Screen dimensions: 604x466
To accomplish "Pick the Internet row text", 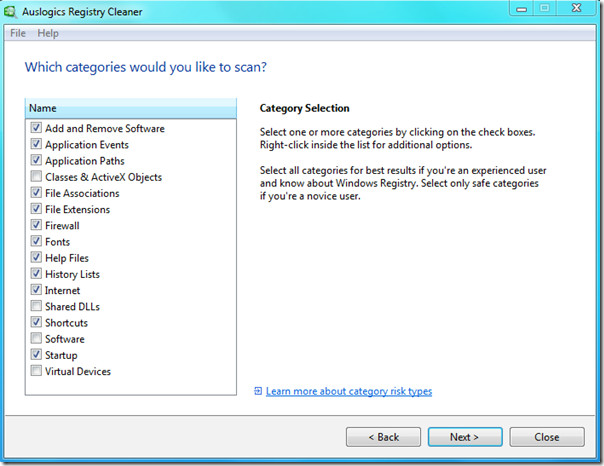I will click(x=62, y=290).
